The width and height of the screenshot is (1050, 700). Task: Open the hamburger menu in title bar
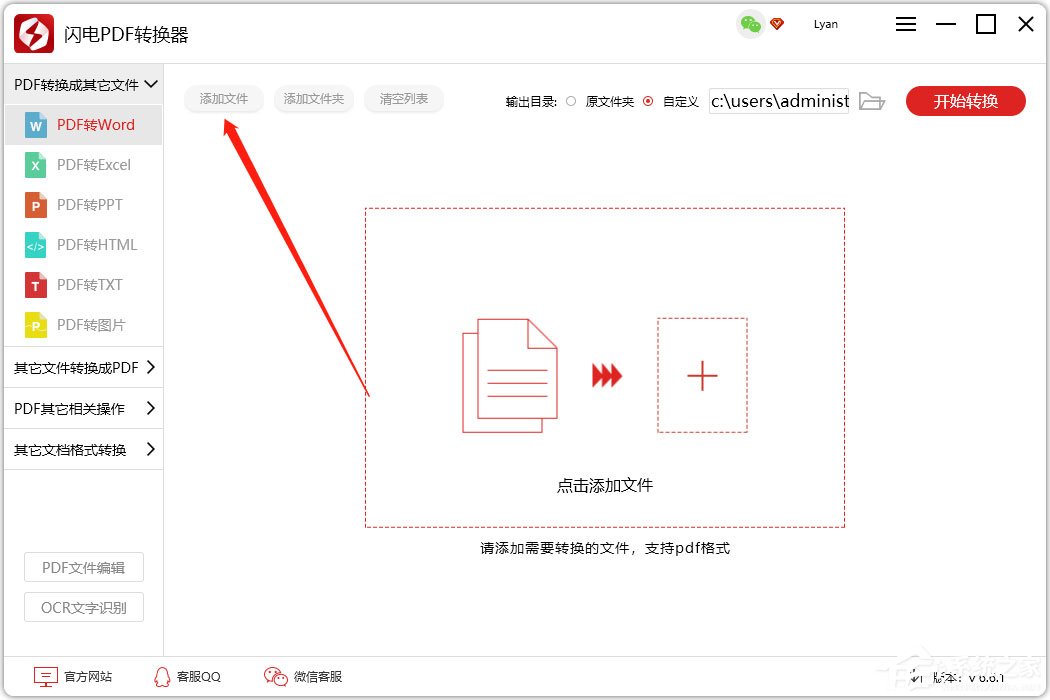pyautogui.click(x=906, y=23)
